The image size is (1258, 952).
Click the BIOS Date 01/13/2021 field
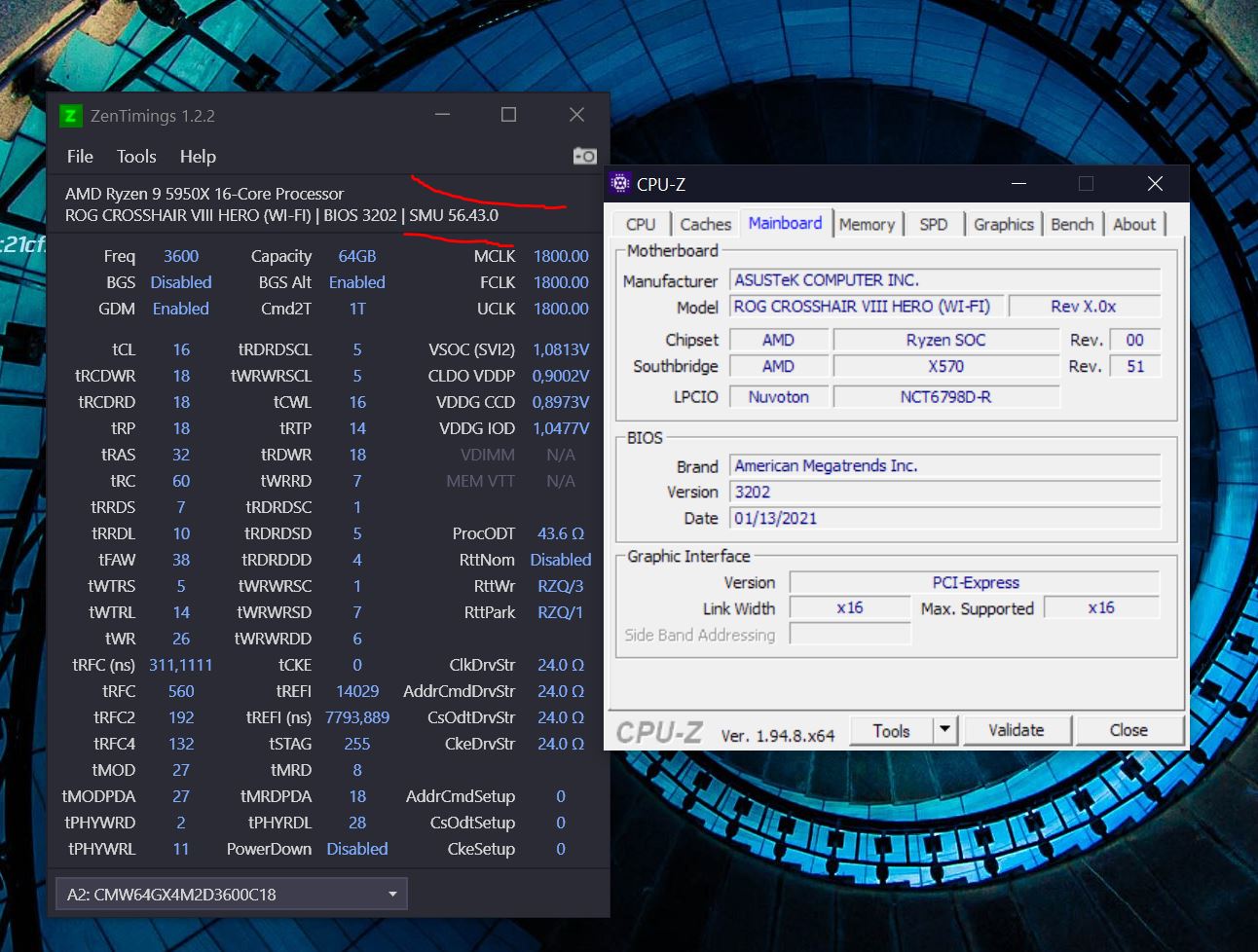click(944, 519)
